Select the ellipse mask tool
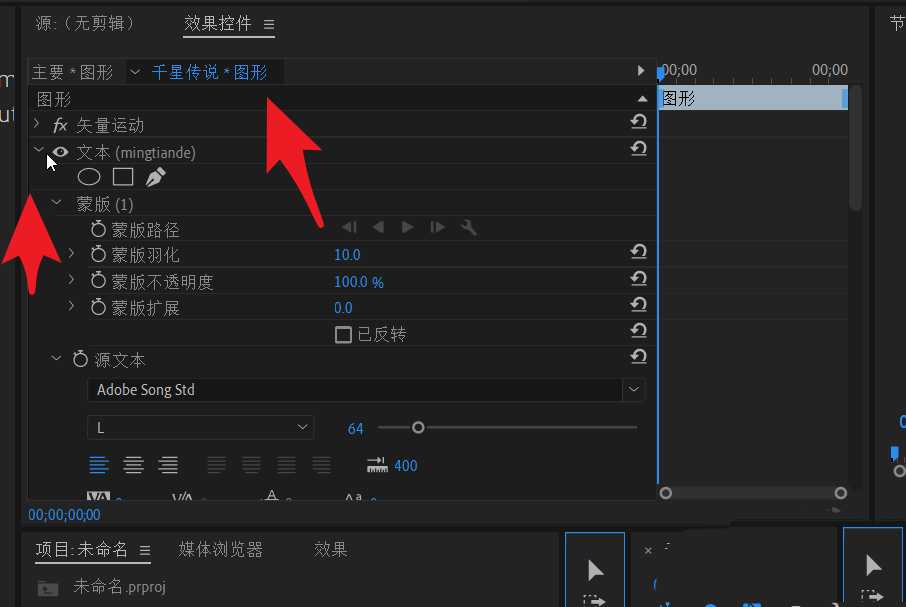906x607 pixels. (x=89, y=177)
